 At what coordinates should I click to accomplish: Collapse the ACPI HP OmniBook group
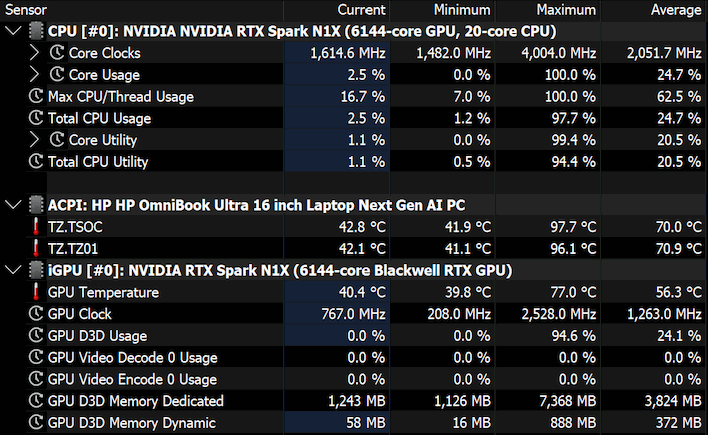click(x=13, y=205)
